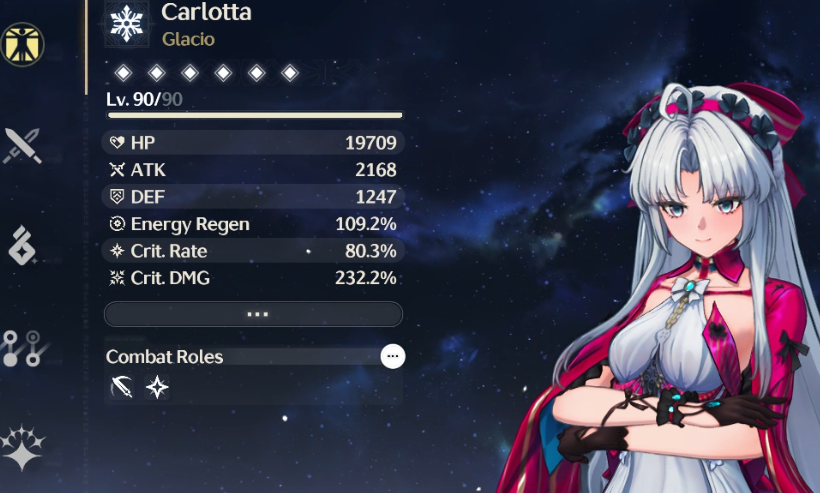The width and height of the screenshot is (820, 493).
Task: Click the Crit. Rate stat row
Action: 253,251
